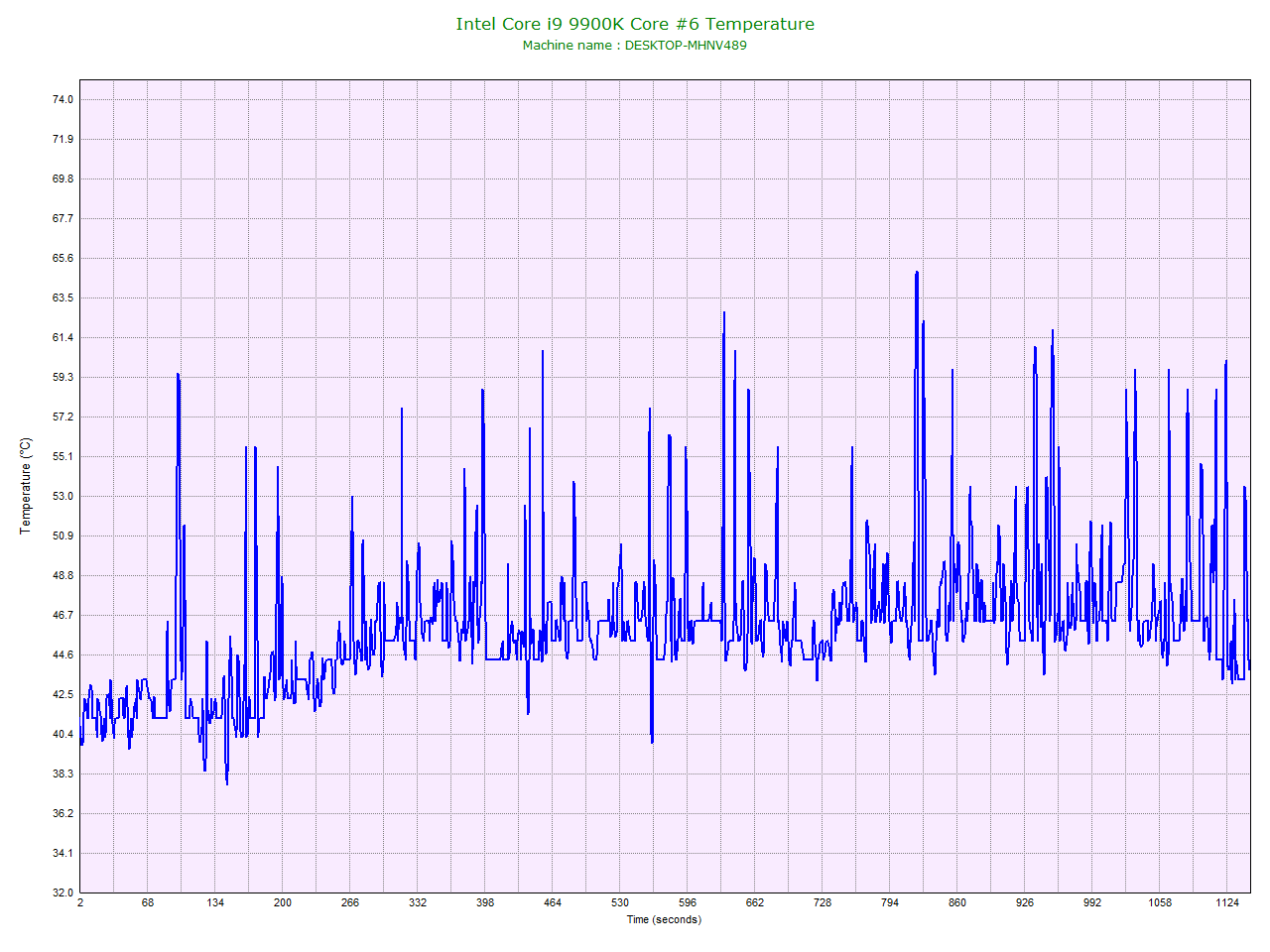Select the 48.8 temperature axis value

(x=63, y=575)
